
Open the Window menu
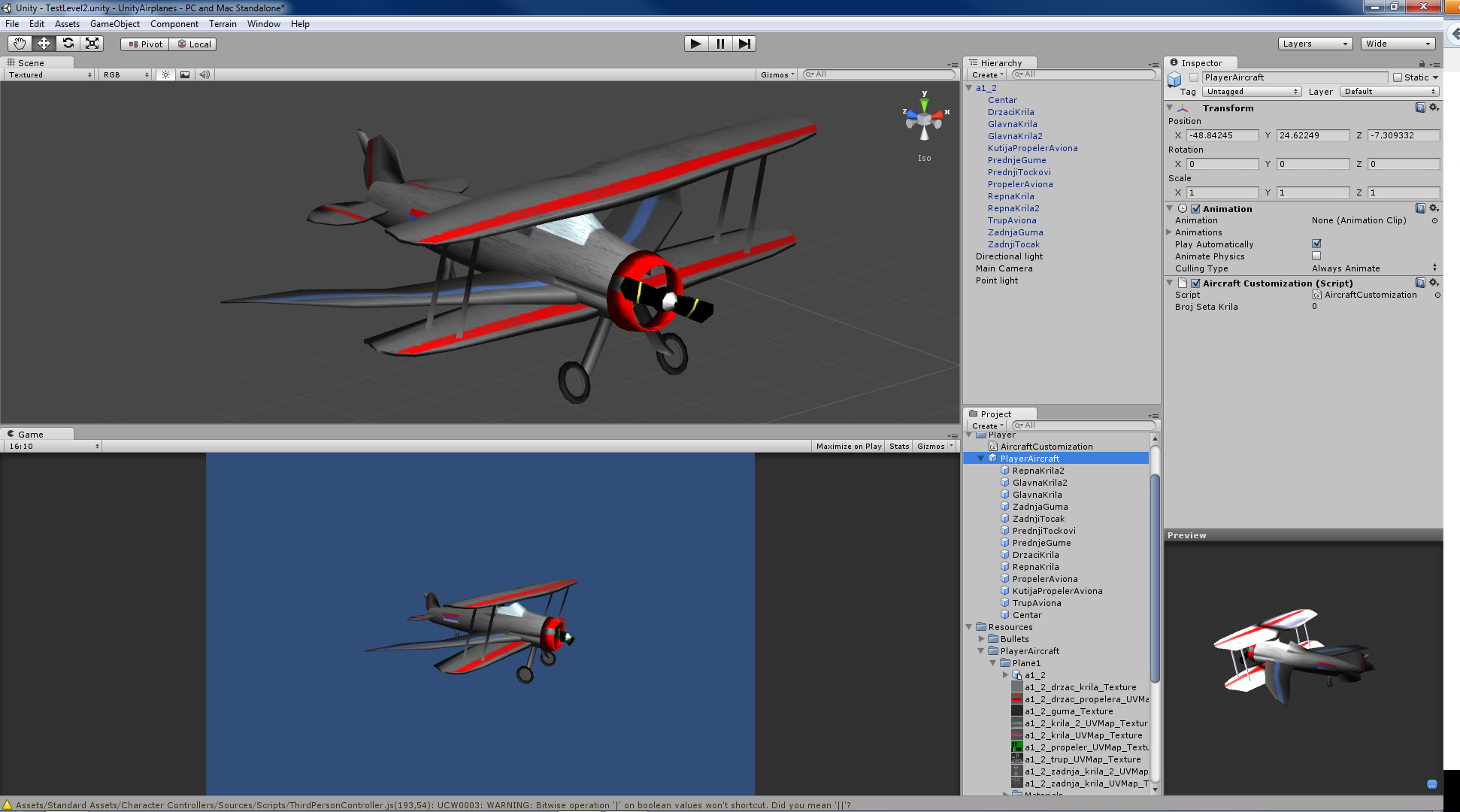point(264,24)
